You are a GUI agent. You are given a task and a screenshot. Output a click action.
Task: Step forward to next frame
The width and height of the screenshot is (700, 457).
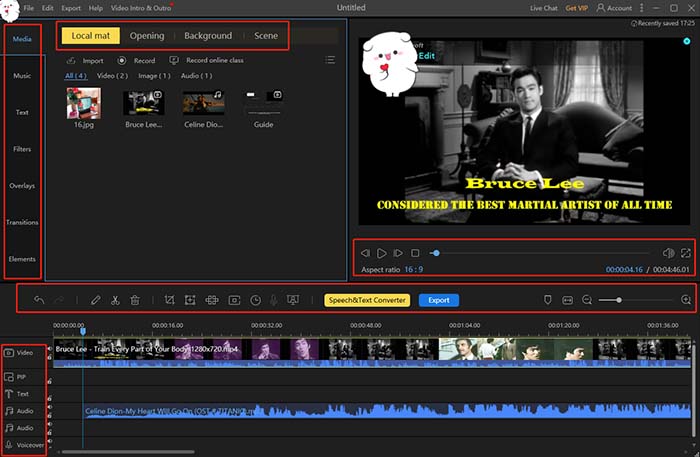pos(398,253)
